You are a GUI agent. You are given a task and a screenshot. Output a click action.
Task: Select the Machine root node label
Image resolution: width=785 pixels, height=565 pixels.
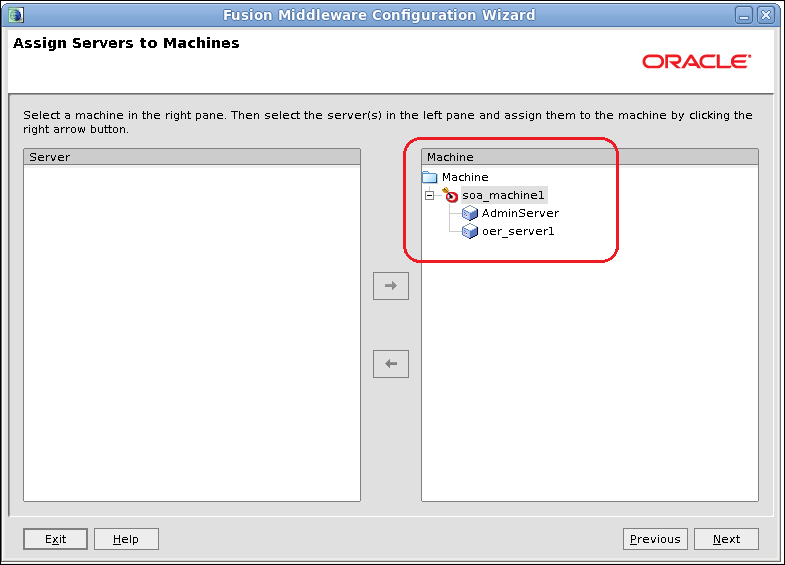click(x=465, y=177)
